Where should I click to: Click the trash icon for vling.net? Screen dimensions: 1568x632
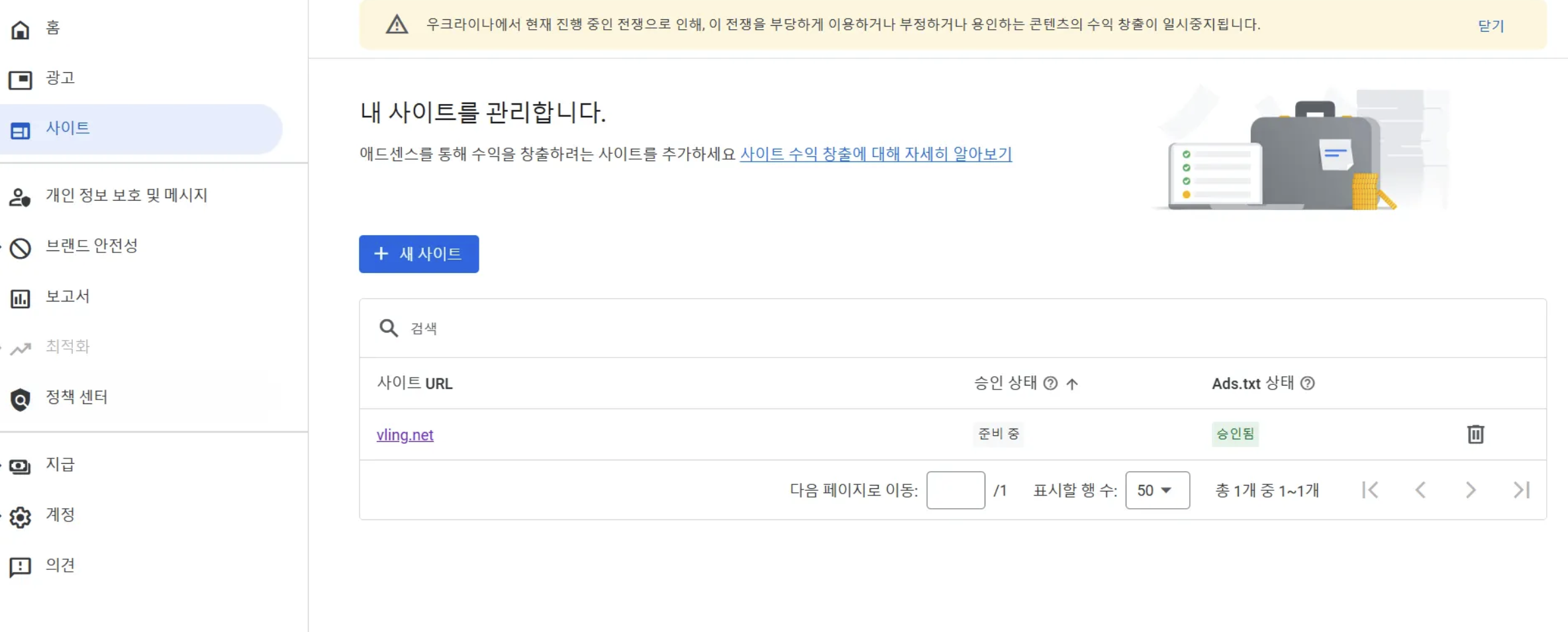tap(1475, 435)
